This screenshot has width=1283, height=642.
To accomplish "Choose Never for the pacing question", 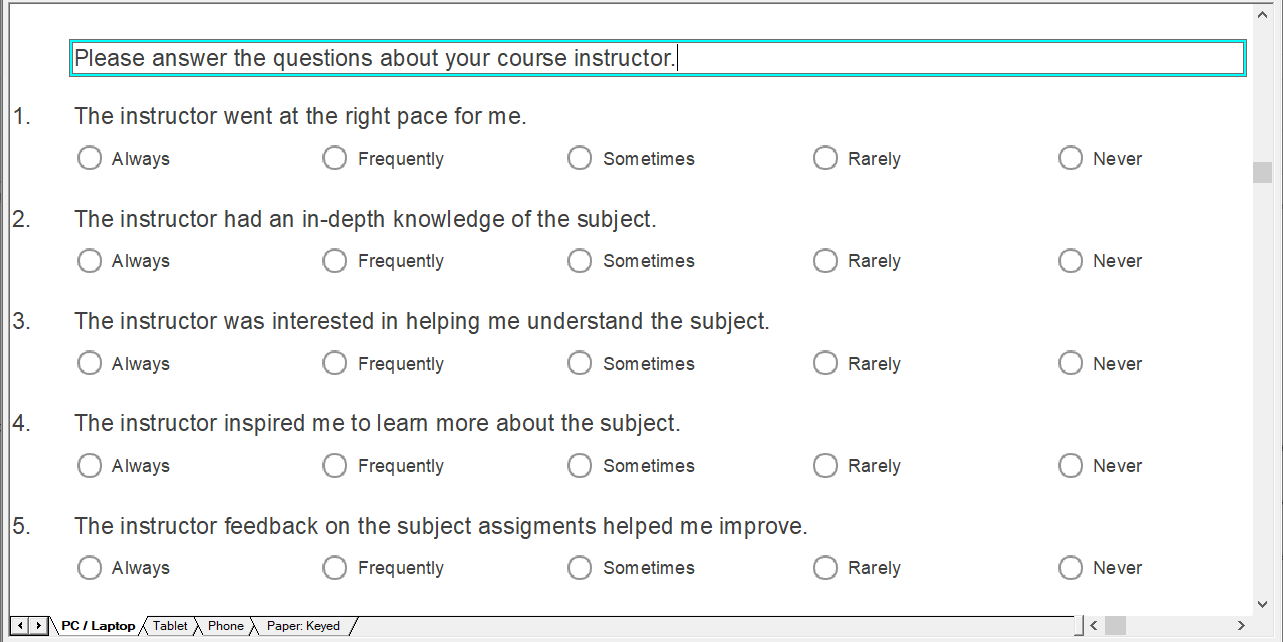I will coord(1070,158).
